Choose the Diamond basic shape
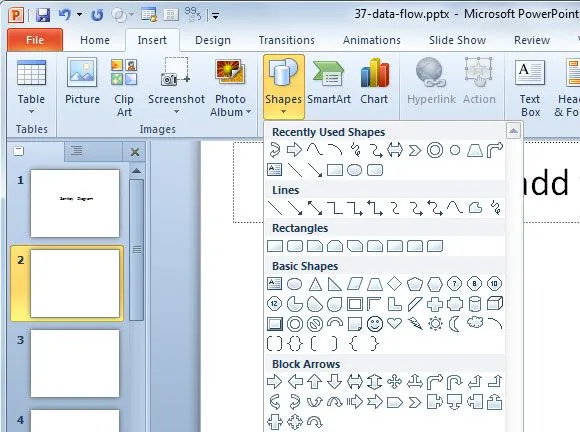 coord(395,284)
